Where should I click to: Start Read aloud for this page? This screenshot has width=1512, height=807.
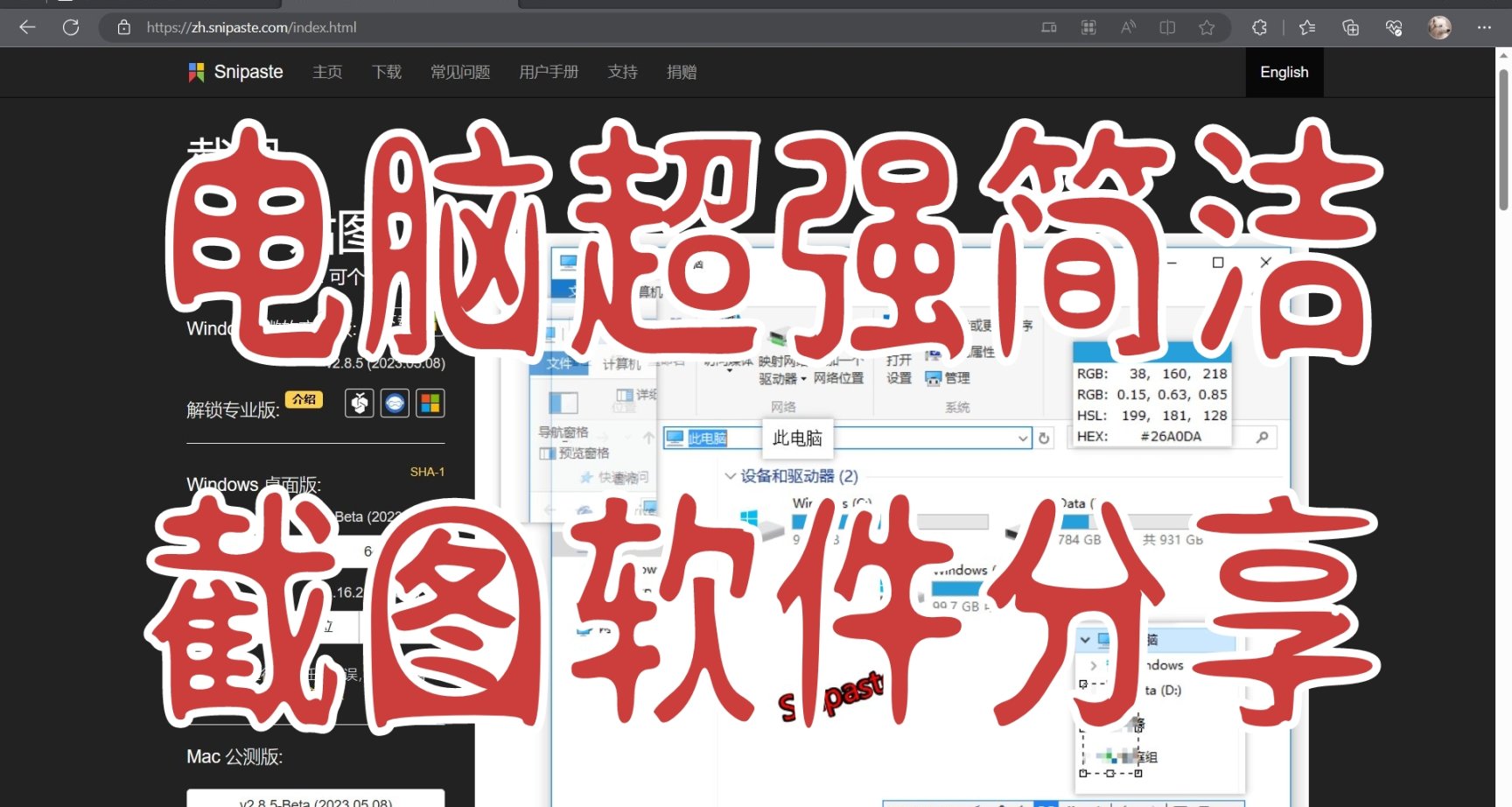click(x=1128, y=27)
